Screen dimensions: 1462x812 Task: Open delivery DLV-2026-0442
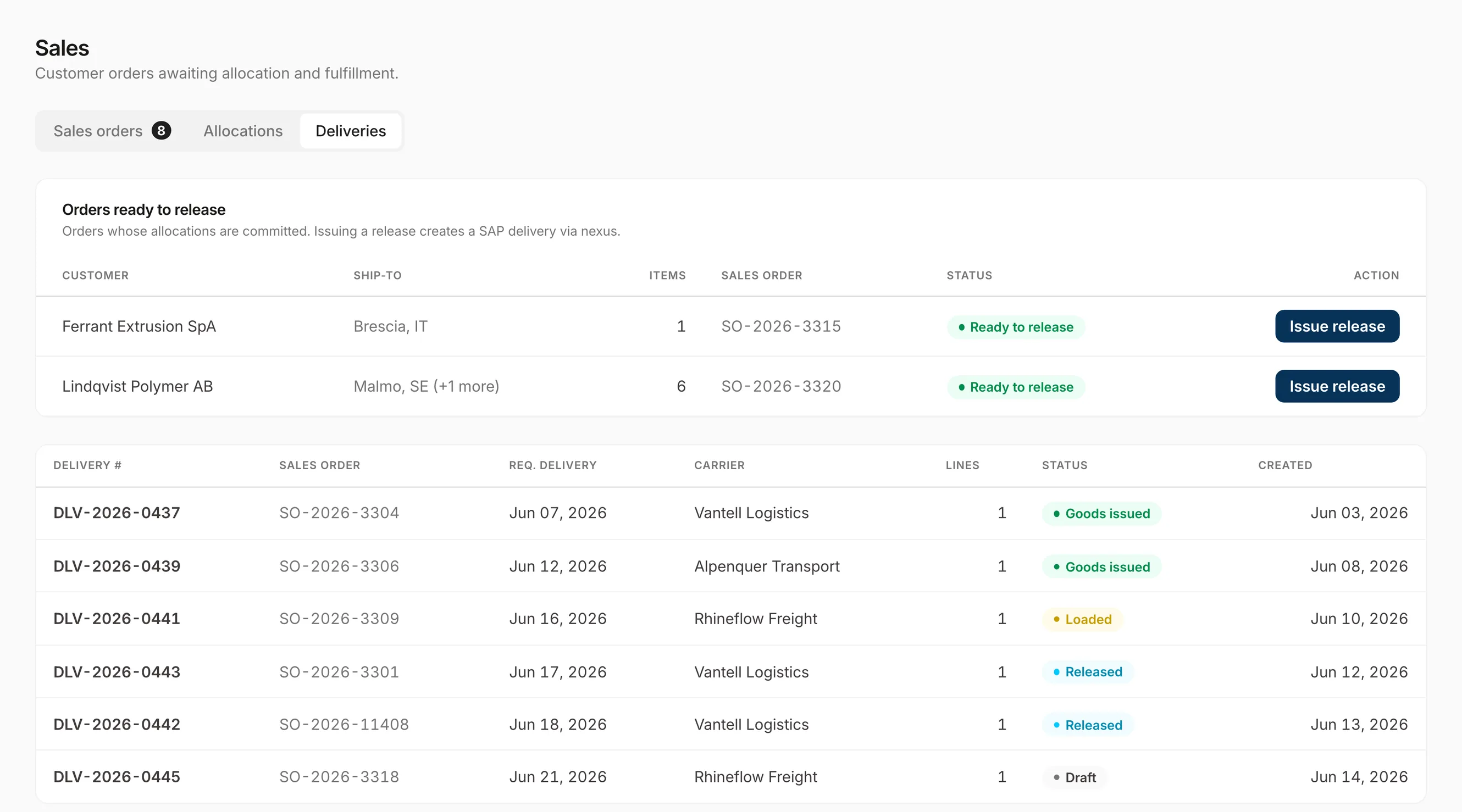coord(117,725)
